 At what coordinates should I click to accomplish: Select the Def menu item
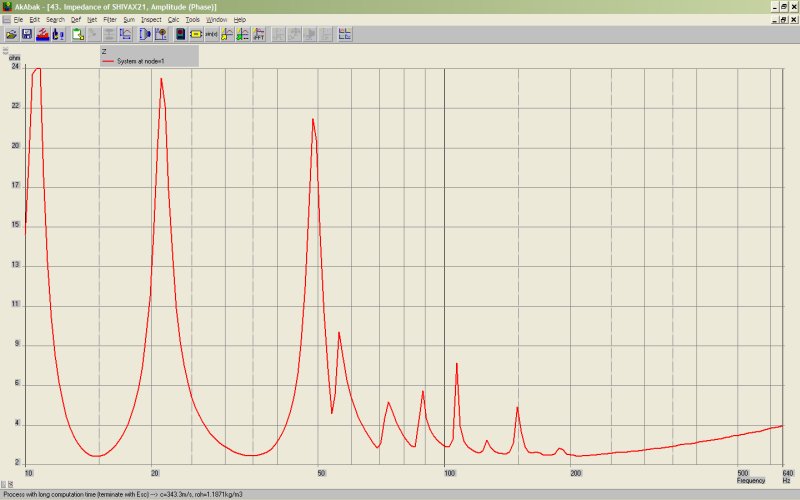point(76,19)
